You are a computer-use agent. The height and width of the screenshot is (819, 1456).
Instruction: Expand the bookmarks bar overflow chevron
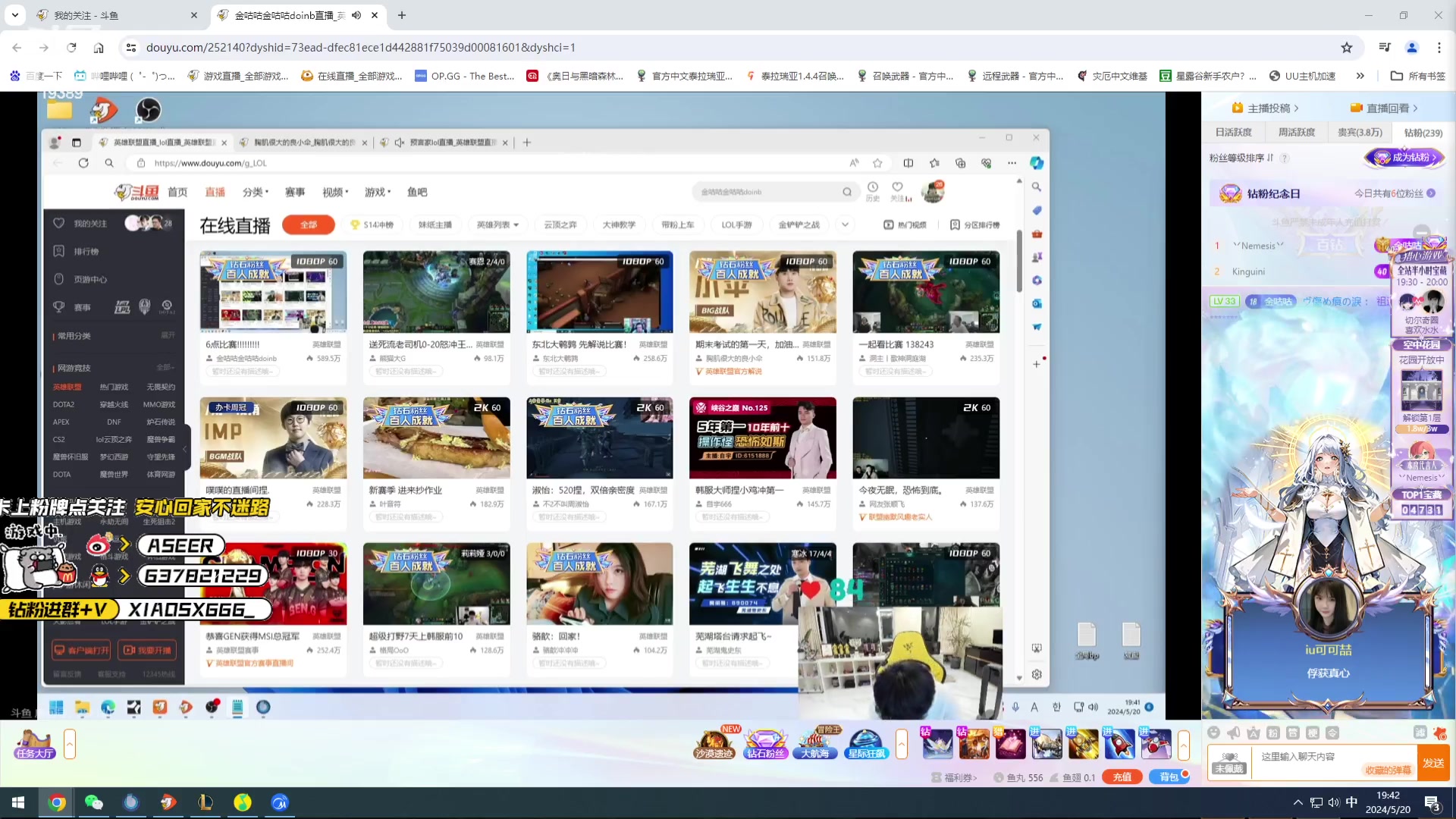(1360, 76)
